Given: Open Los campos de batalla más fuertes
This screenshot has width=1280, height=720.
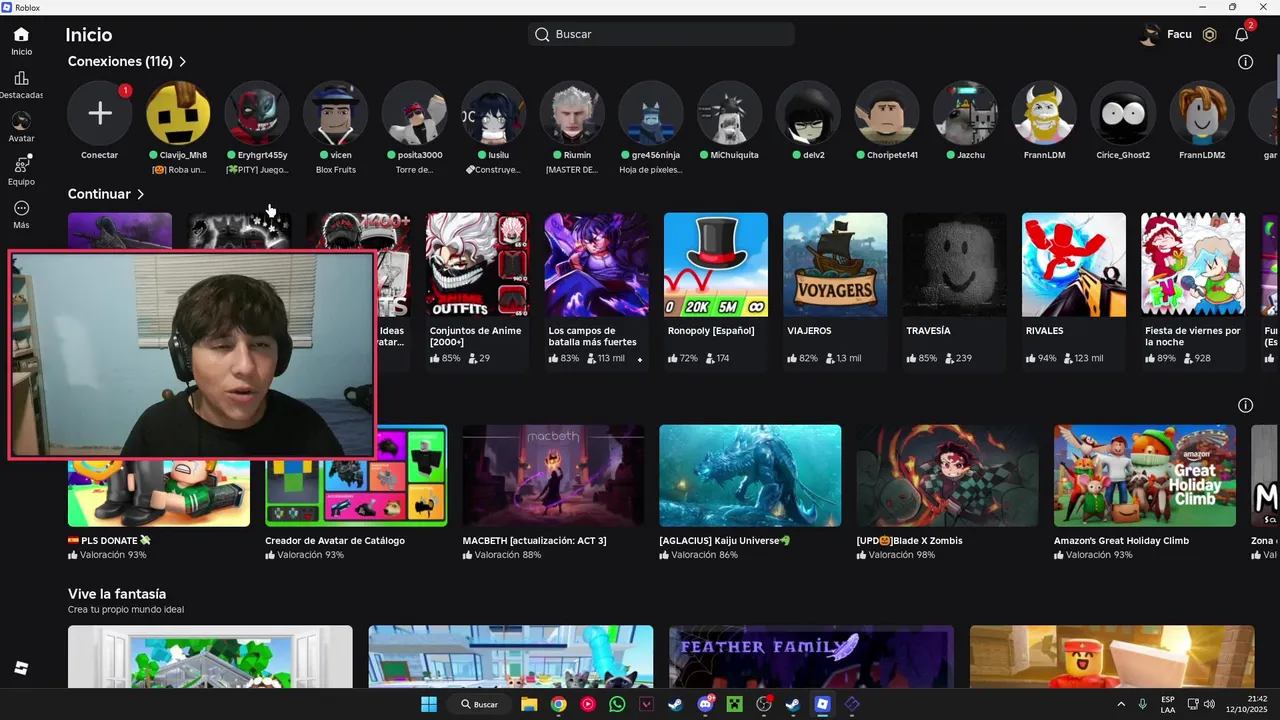Looking at the screenshot, I should (x=597, y=292).
